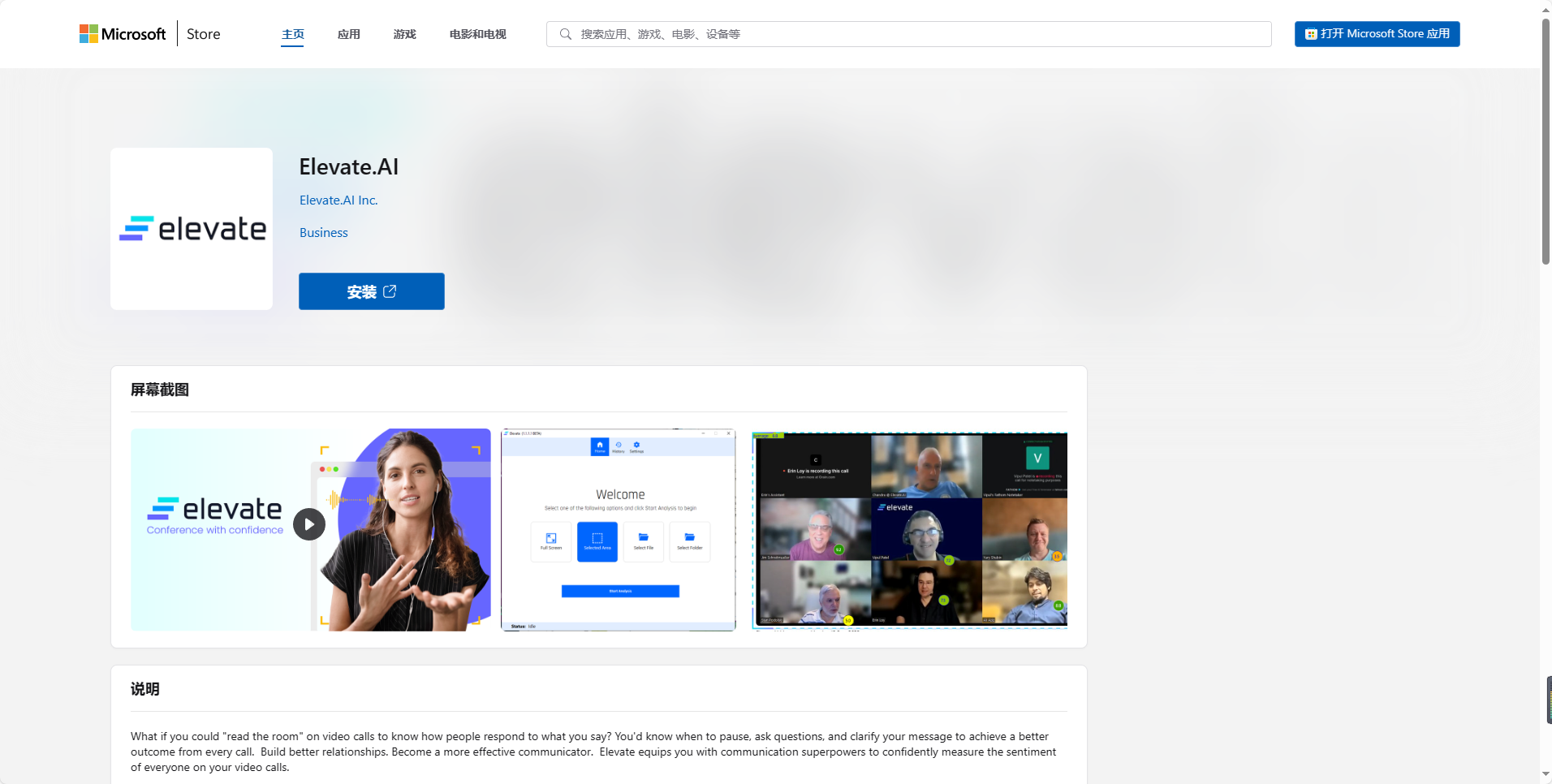The width and height of the screenshot is (1552, 784).
Task: Click the page vertical scrollbar thumb
Action: [x=1546, y=142]
